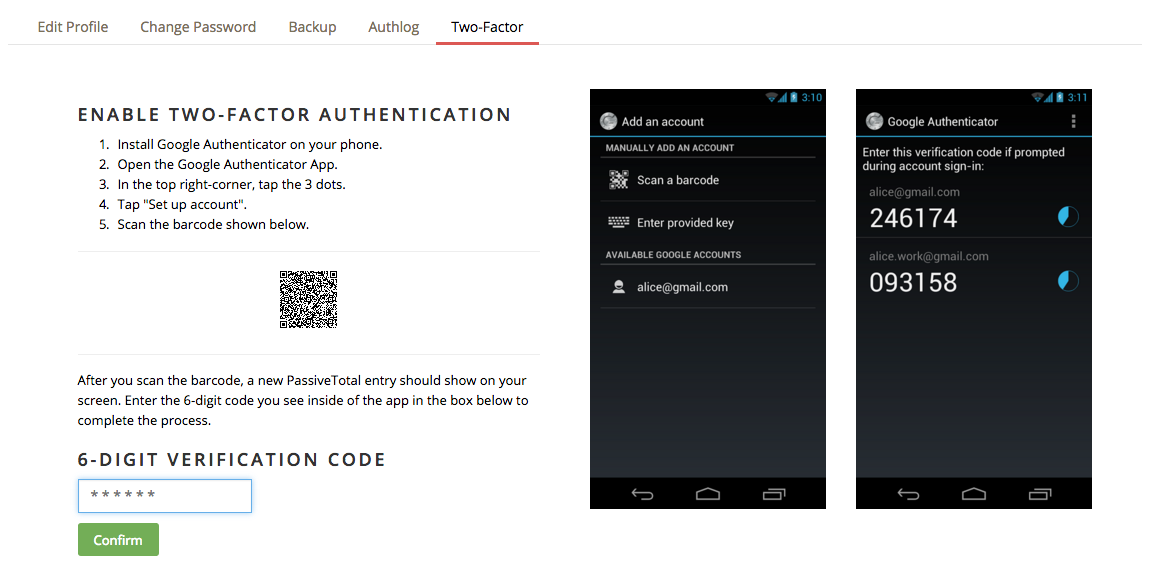Screen dimensions: 1157x578
Task: Tap the home button on the left phone
Action: (x=708, y=494)
